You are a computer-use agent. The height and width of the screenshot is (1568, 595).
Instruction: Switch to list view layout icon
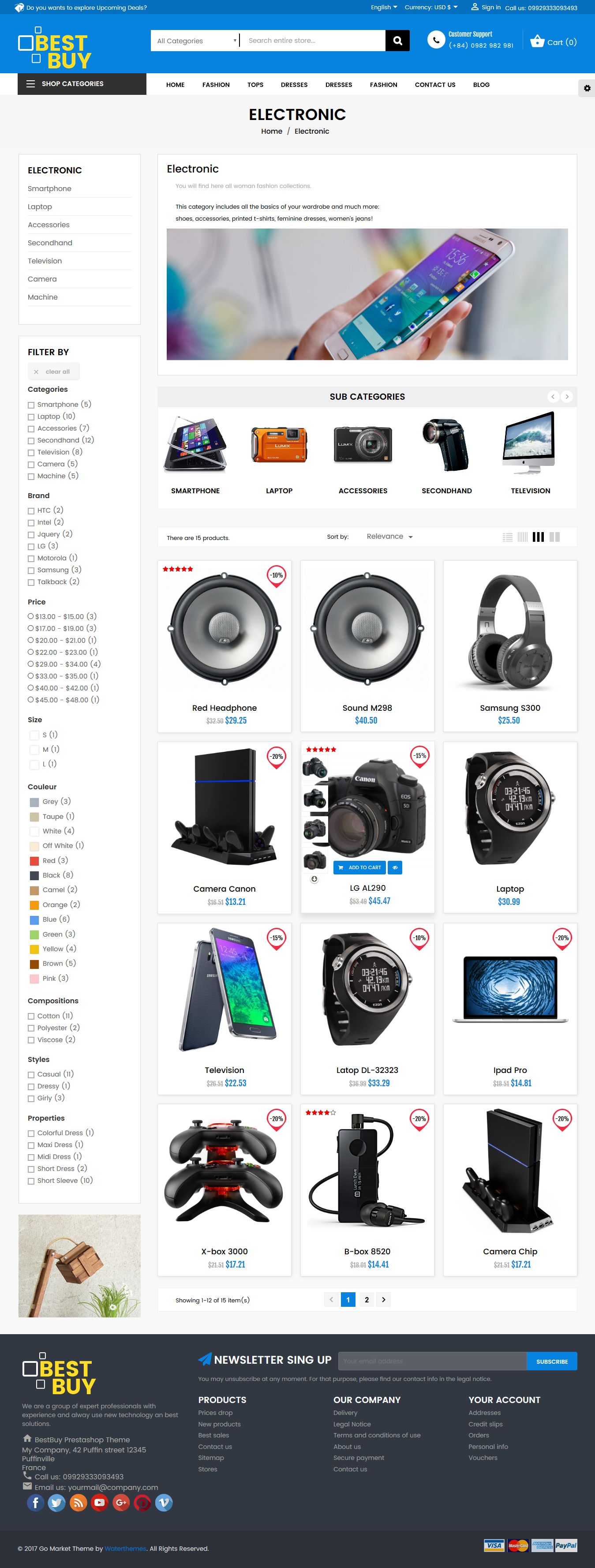[507, 537]
